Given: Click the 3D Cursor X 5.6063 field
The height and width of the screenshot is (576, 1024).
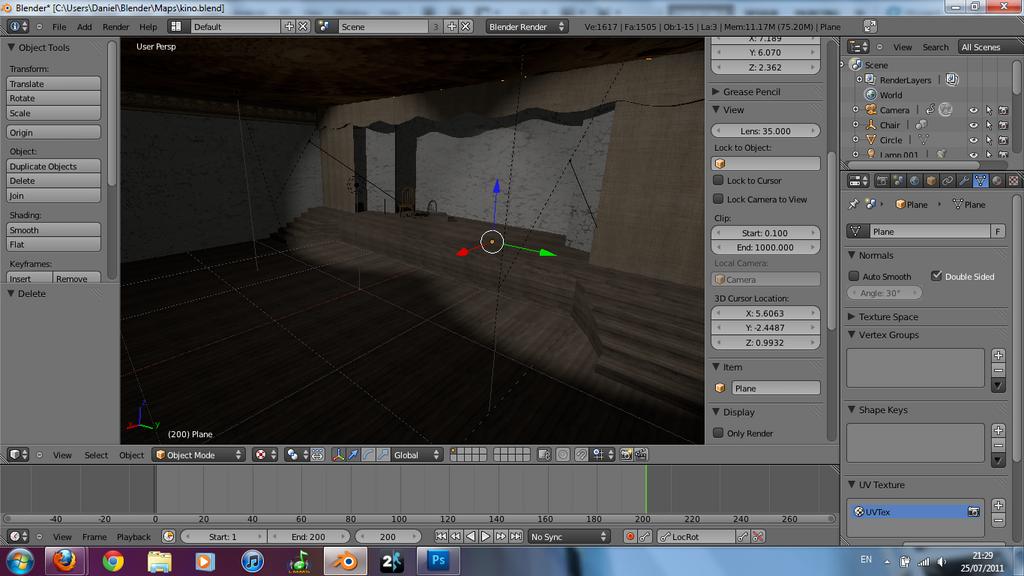Looking at the screenshot, I should (765, 313).
